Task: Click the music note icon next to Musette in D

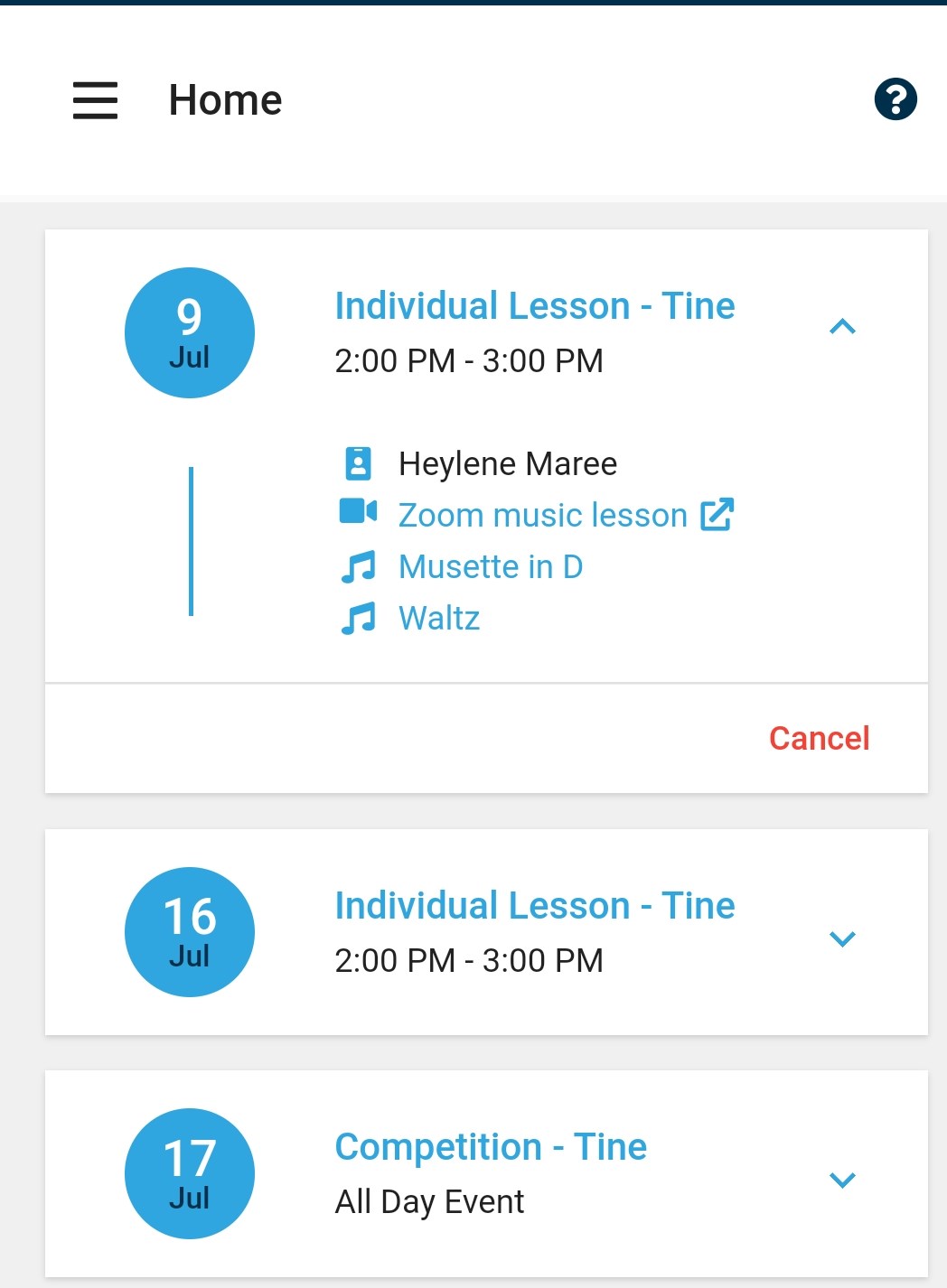Action: pos(358,567)
